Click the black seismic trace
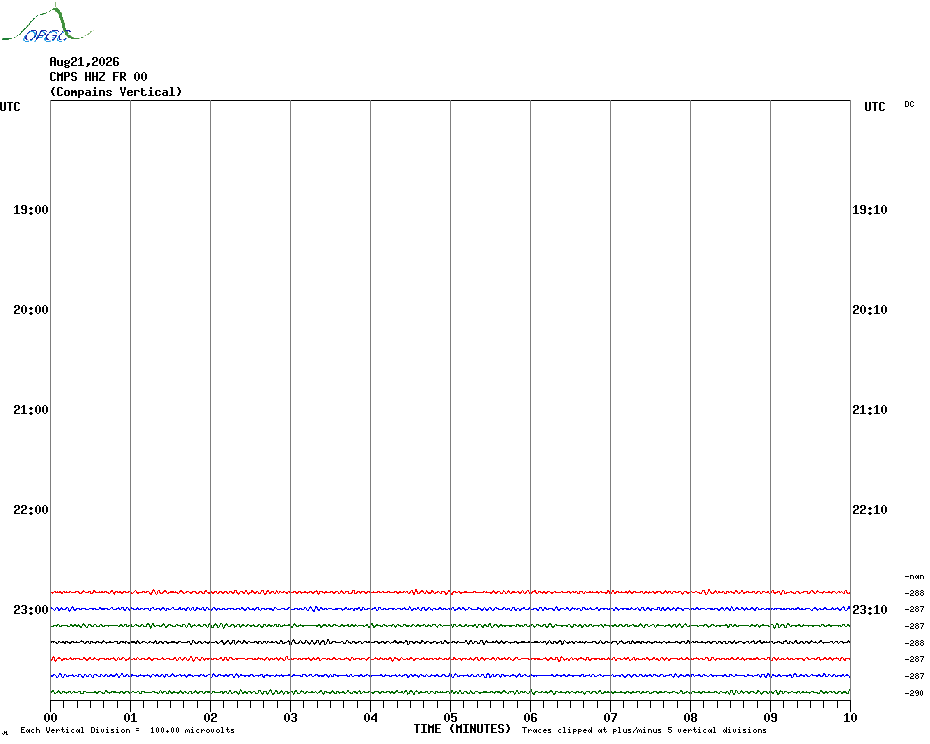 coord(451,642)
